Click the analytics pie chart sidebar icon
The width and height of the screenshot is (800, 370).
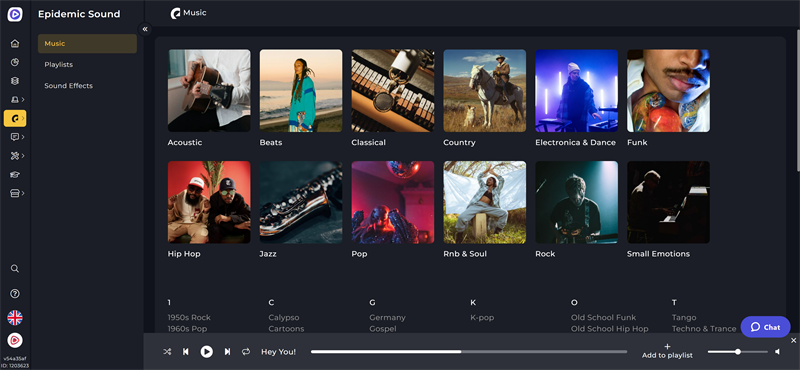[x=15, y=62]
